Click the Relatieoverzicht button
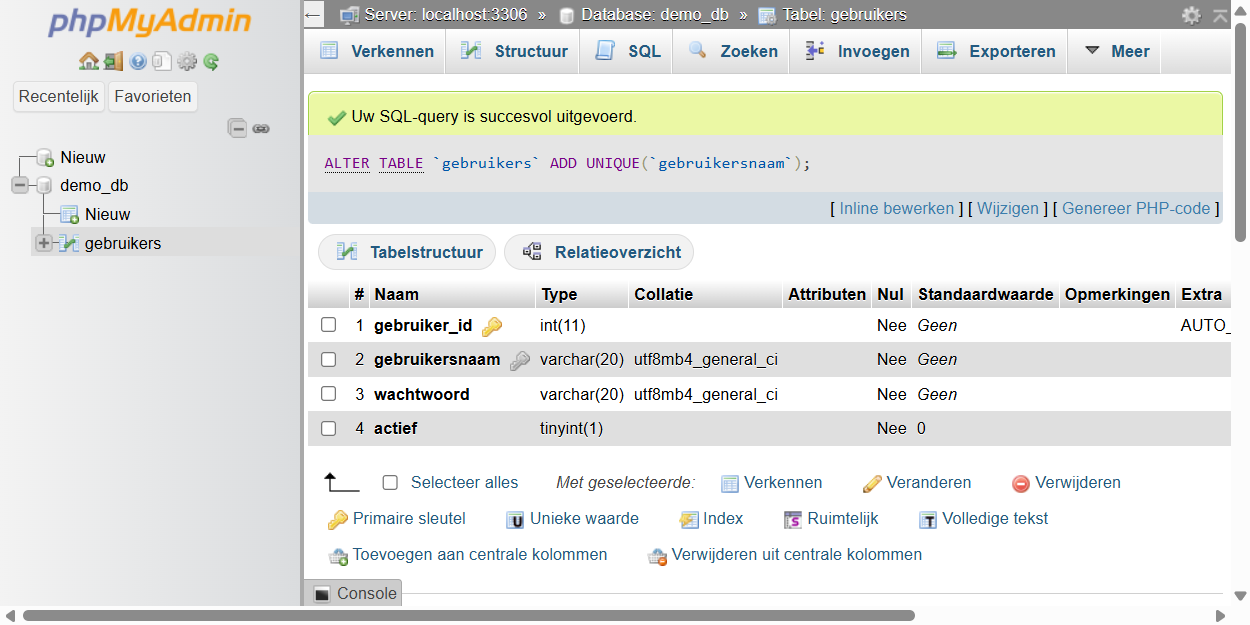 click(599, 252)
